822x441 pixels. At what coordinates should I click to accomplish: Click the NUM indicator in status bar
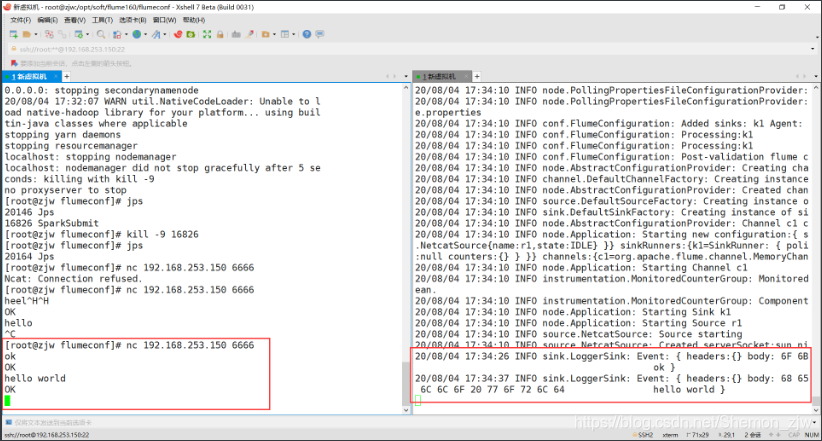(x=812, y=435)
